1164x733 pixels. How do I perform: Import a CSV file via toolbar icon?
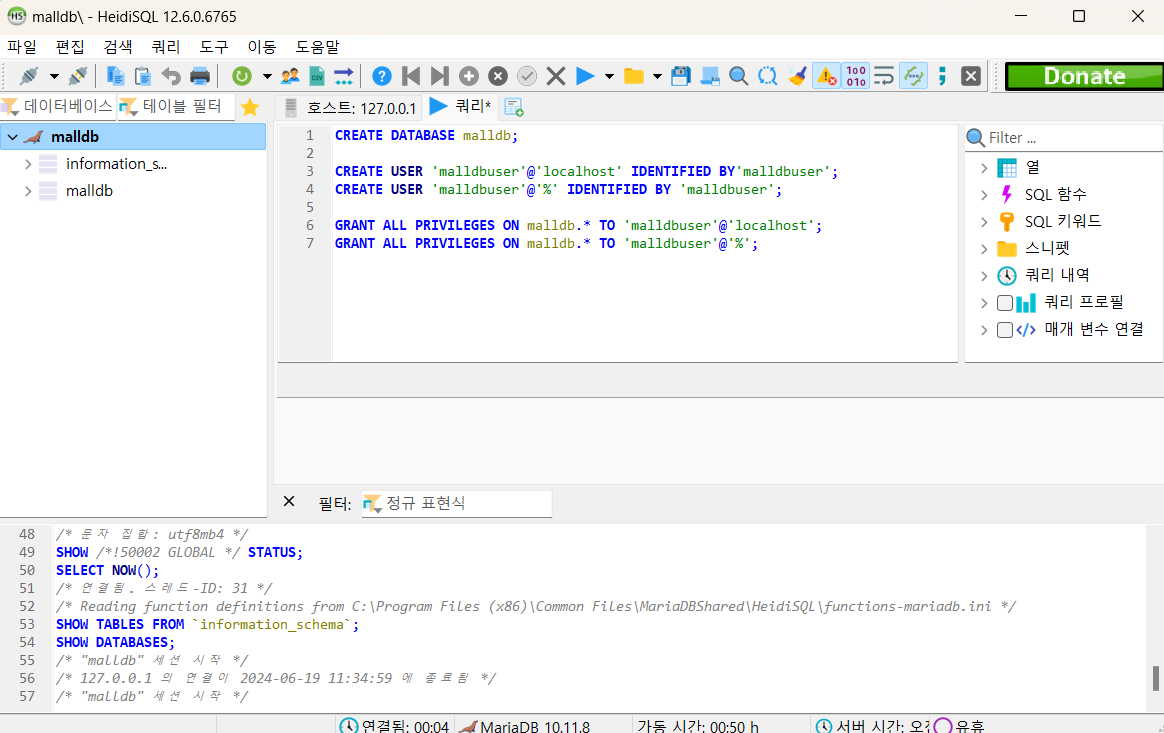[317, 76]
